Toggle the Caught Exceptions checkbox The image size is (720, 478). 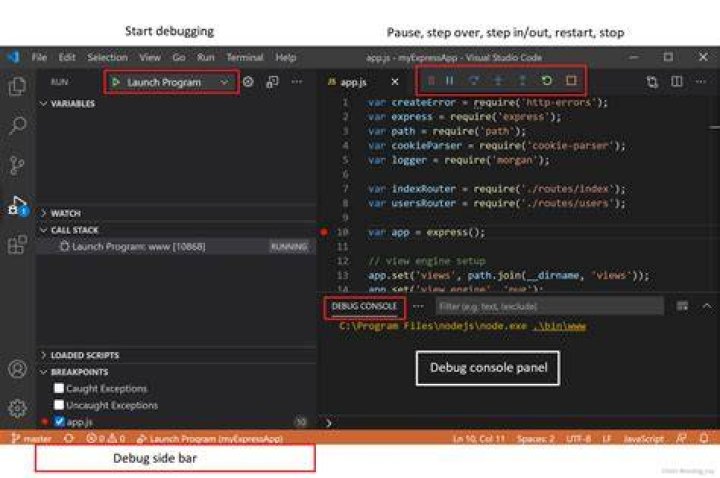(x=59, y=388)
